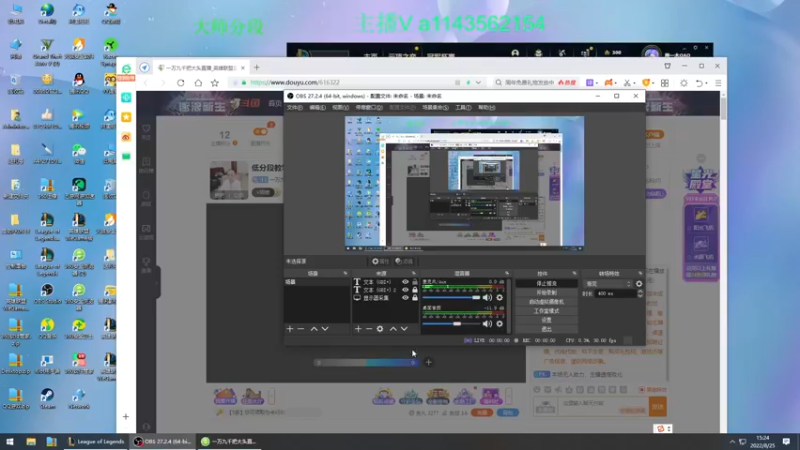Open dropdown next to browser undo arrow

pos(707,83)
